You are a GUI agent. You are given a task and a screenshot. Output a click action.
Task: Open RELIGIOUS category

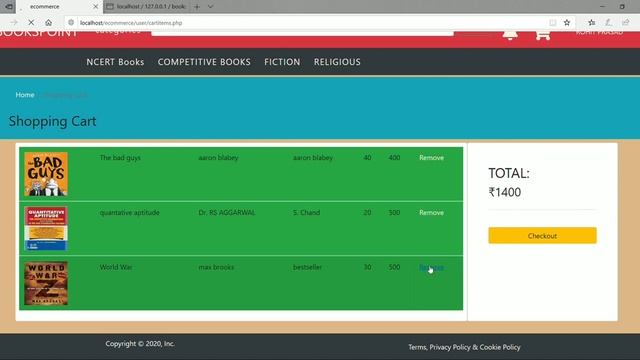click(x=337, y=62)
